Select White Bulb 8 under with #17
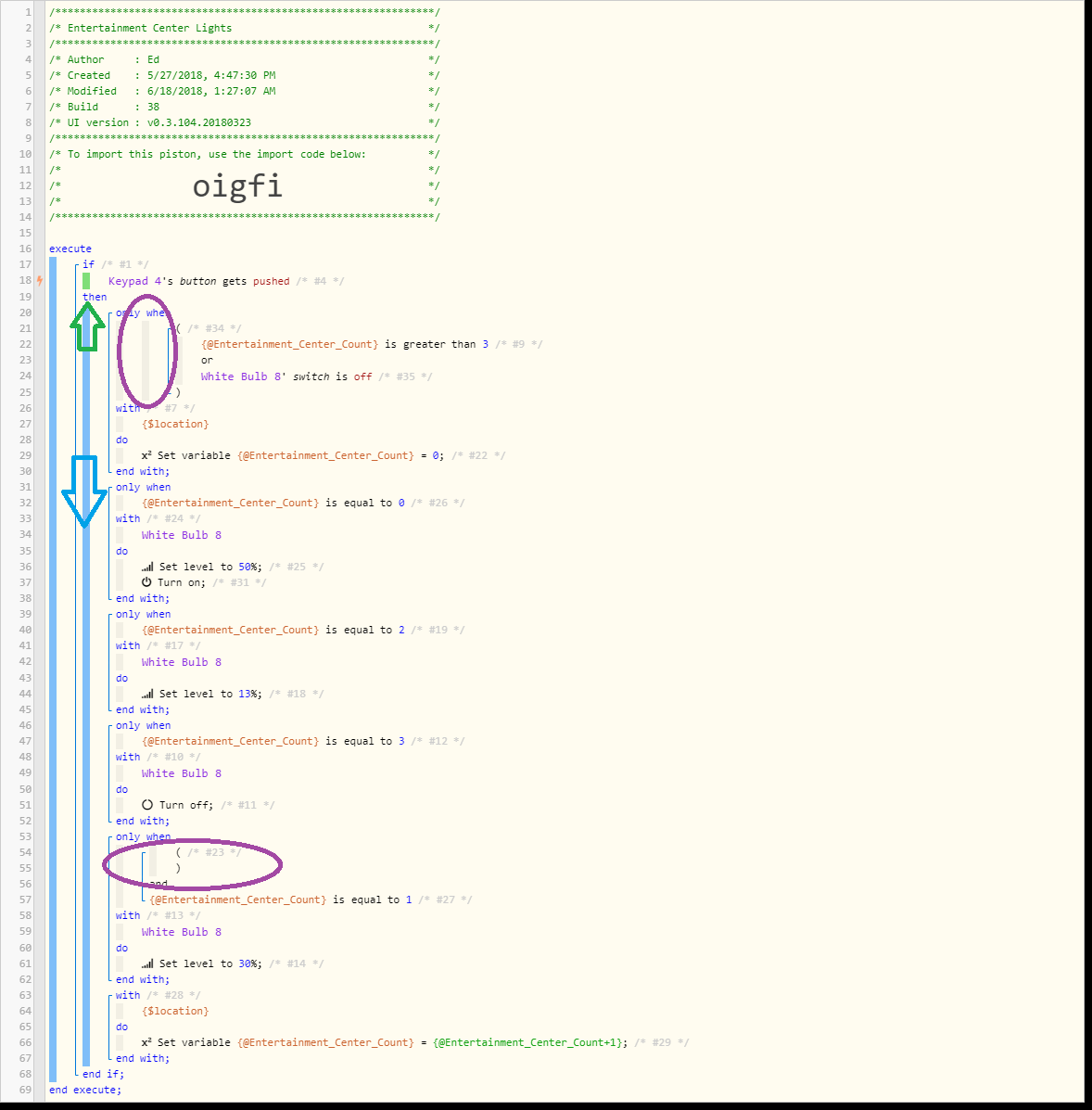The image size is (1092, 1110). click(181, 662)
